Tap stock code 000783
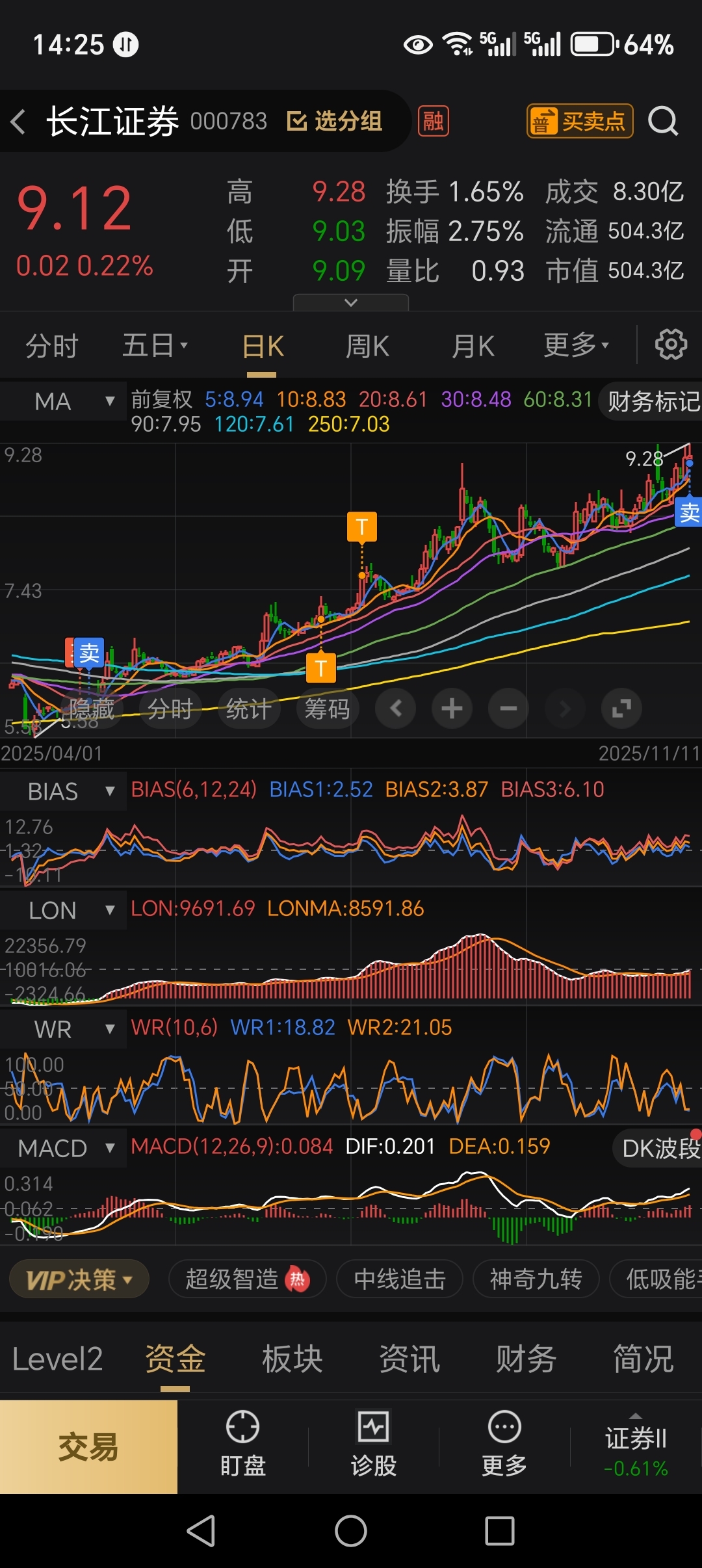 point(229,121)
